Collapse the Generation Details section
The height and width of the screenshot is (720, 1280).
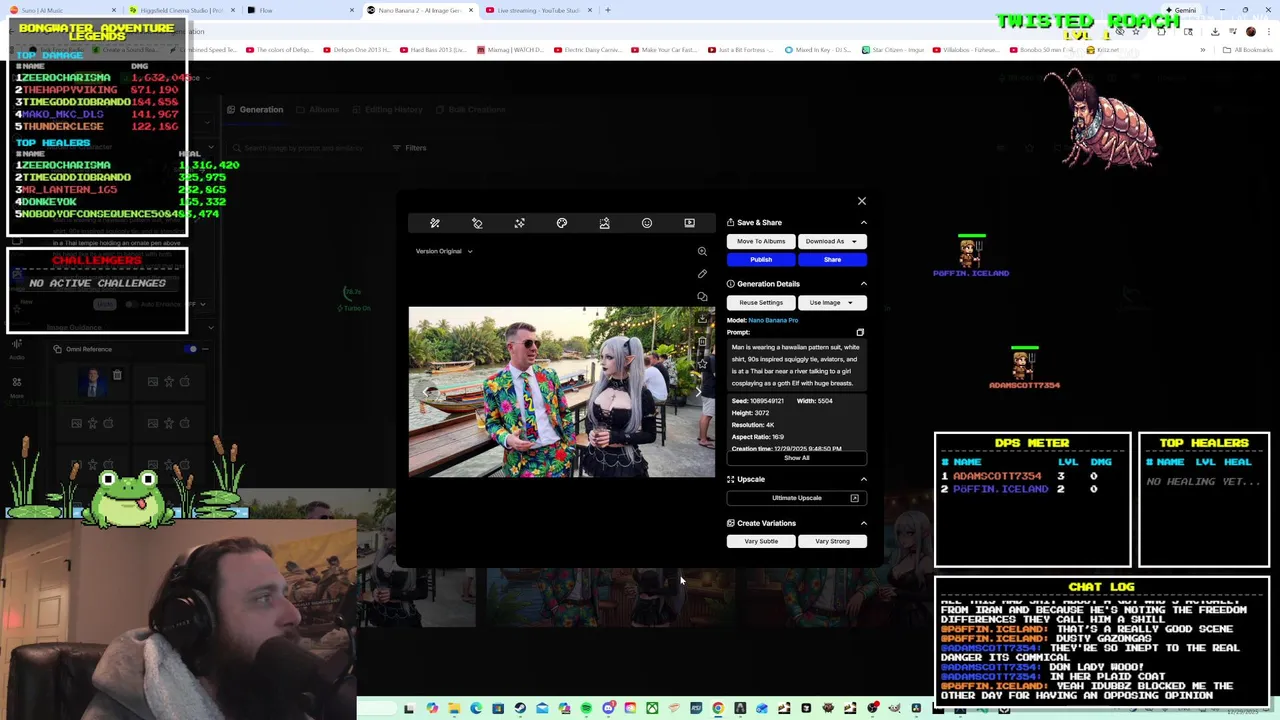click(864, 284)
